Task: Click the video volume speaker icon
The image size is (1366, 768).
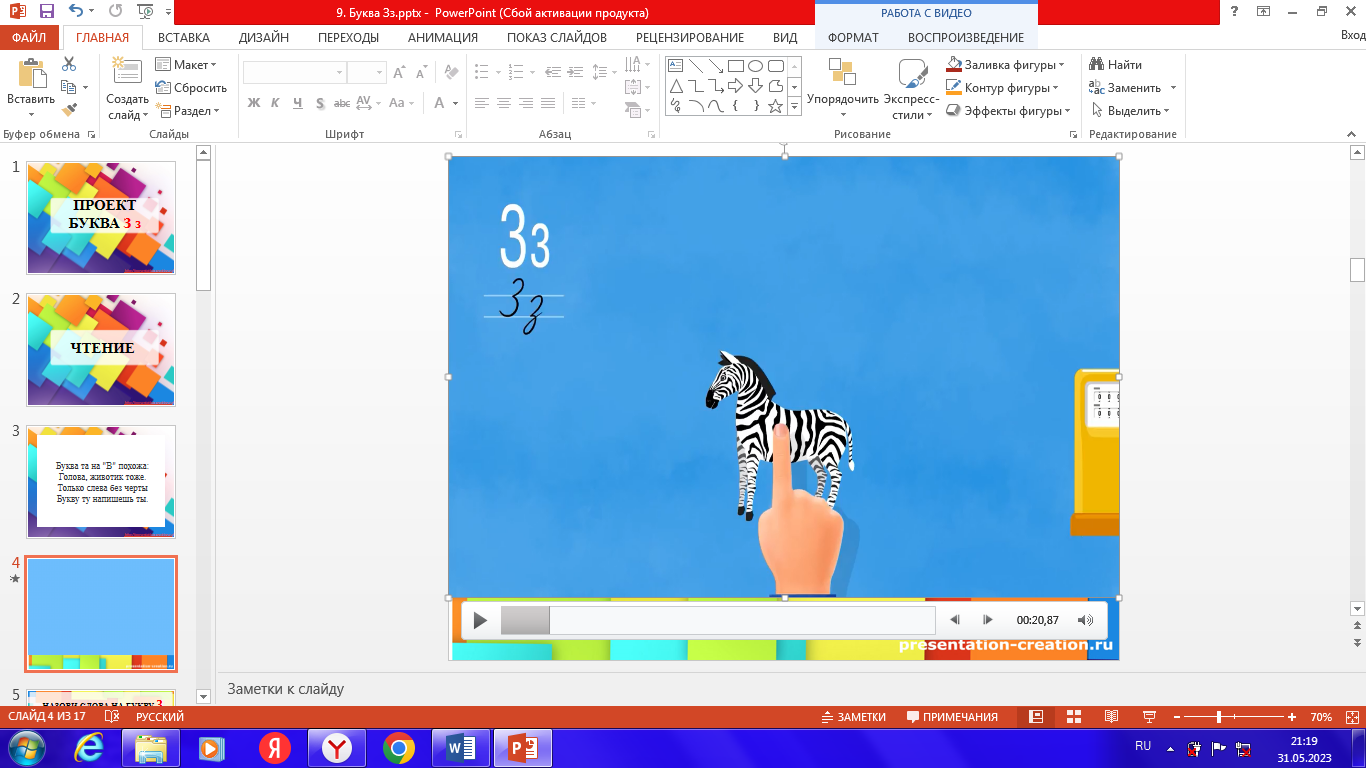Action: pyautogui.click(x=1085, y=621)
